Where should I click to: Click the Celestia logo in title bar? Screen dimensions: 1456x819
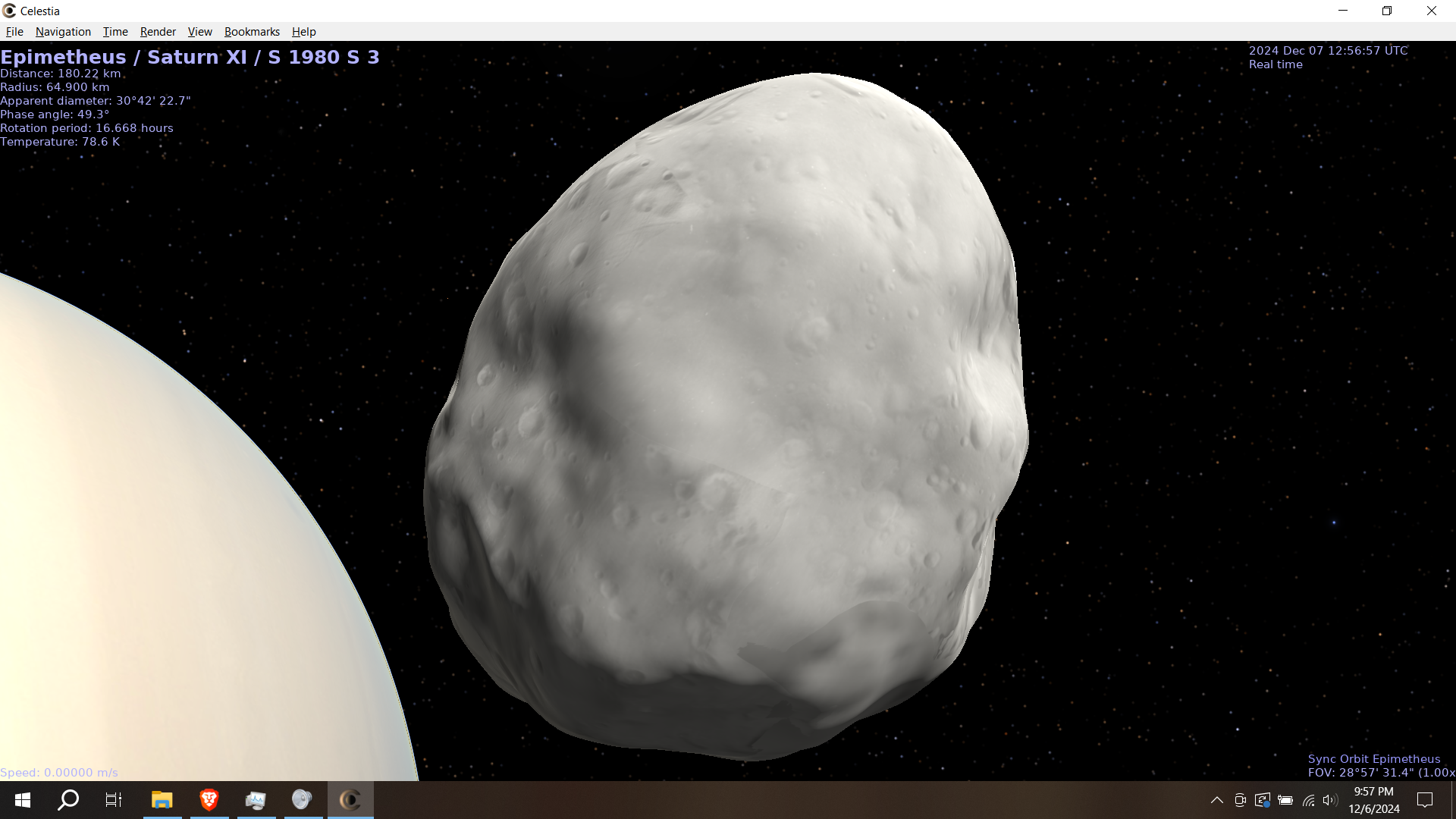[9, 11]
